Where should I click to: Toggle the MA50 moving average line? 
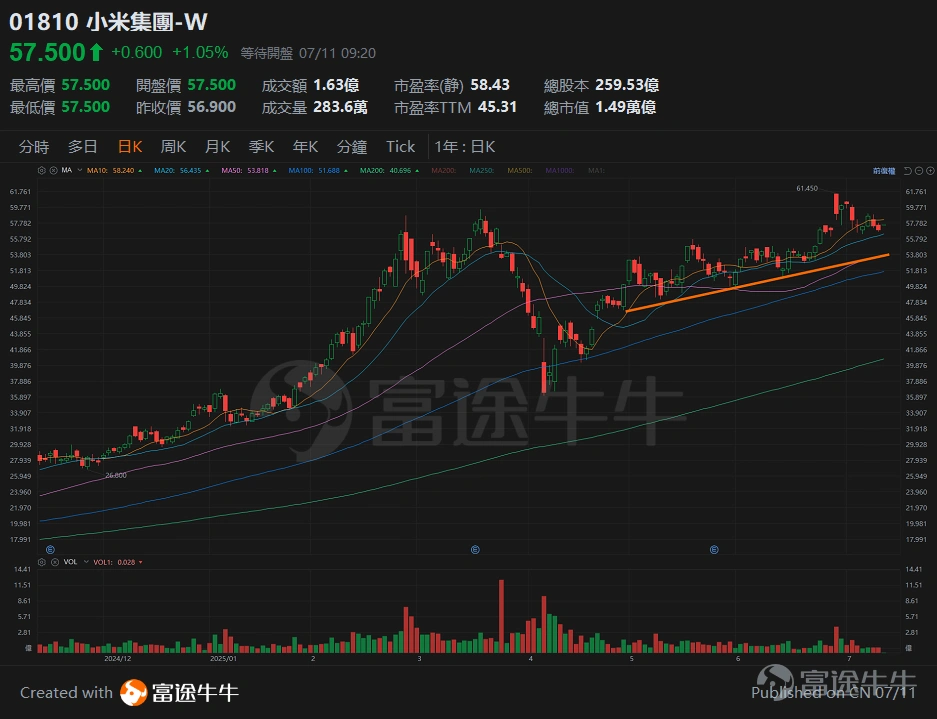coord(230,170)
